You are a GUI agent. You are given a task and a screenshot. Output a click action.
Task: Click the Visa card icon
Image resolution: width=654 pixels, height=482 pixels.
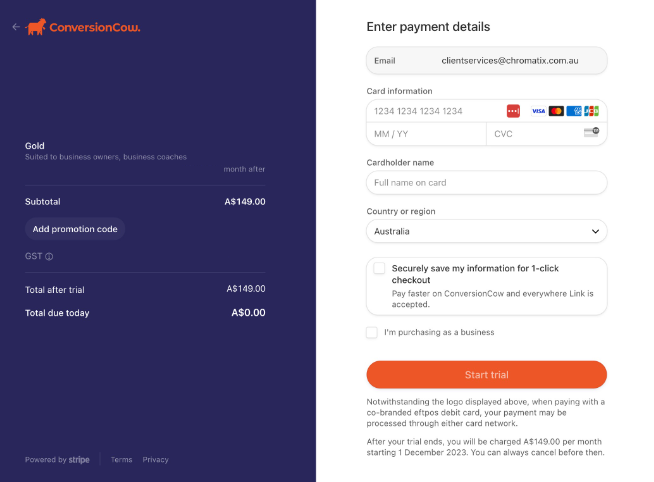click(x=538, y=111)
